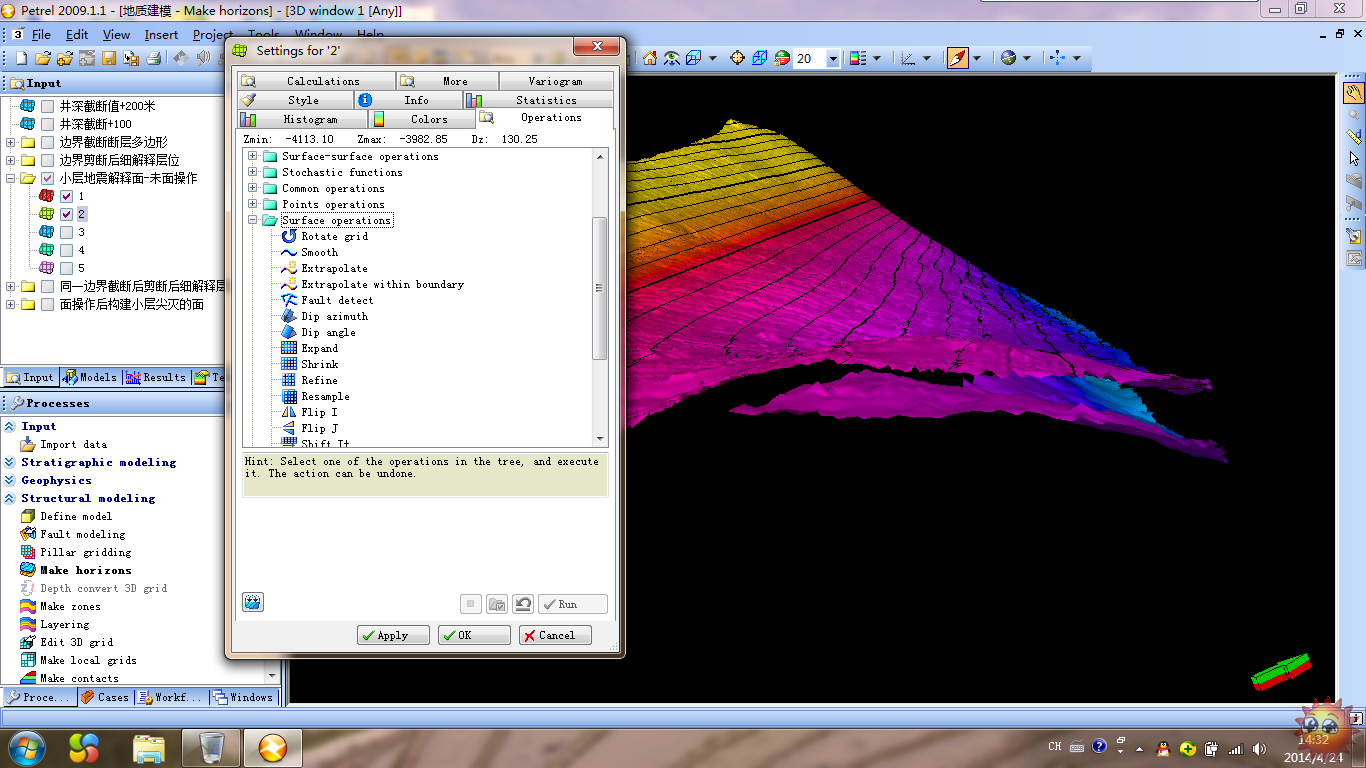
Task: Check the 井深截断+100 checkbox
Action: (47, 124)
